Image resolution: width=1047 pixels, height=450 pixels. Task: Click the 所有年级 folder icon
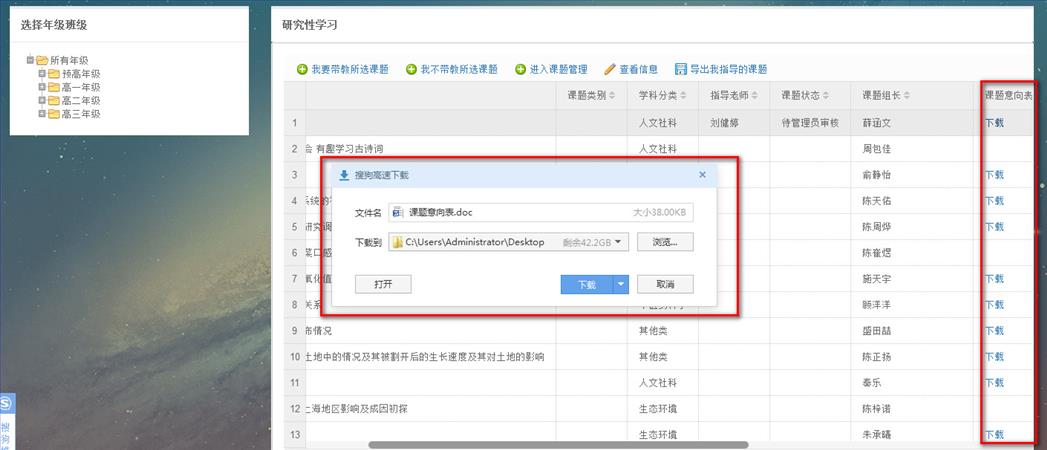click(x=42, y=60)
